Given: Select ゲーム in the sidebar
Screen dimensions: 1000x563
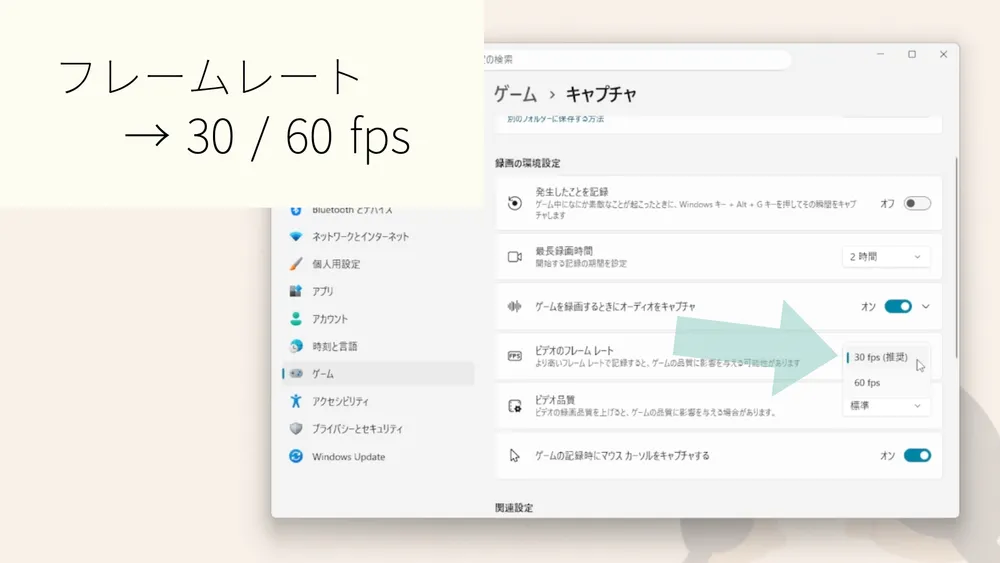Looking at the screenshot, I should coord(378,374).
